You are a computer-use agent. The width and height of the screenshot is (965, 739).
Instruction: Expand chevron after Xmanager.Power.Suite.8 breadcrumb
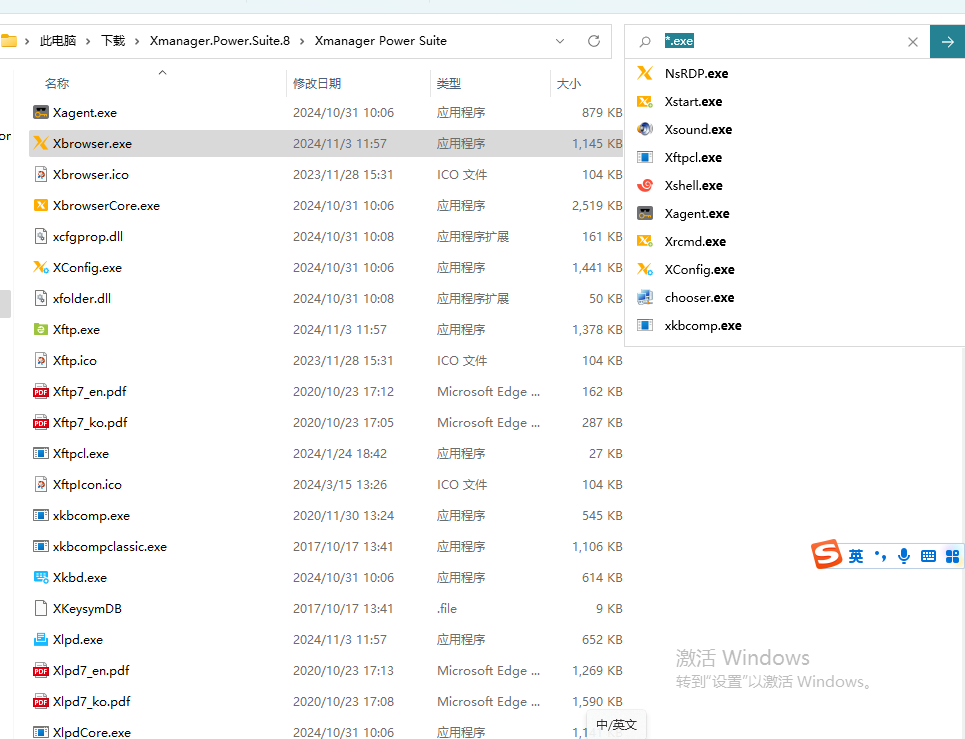tap(302, 41)
